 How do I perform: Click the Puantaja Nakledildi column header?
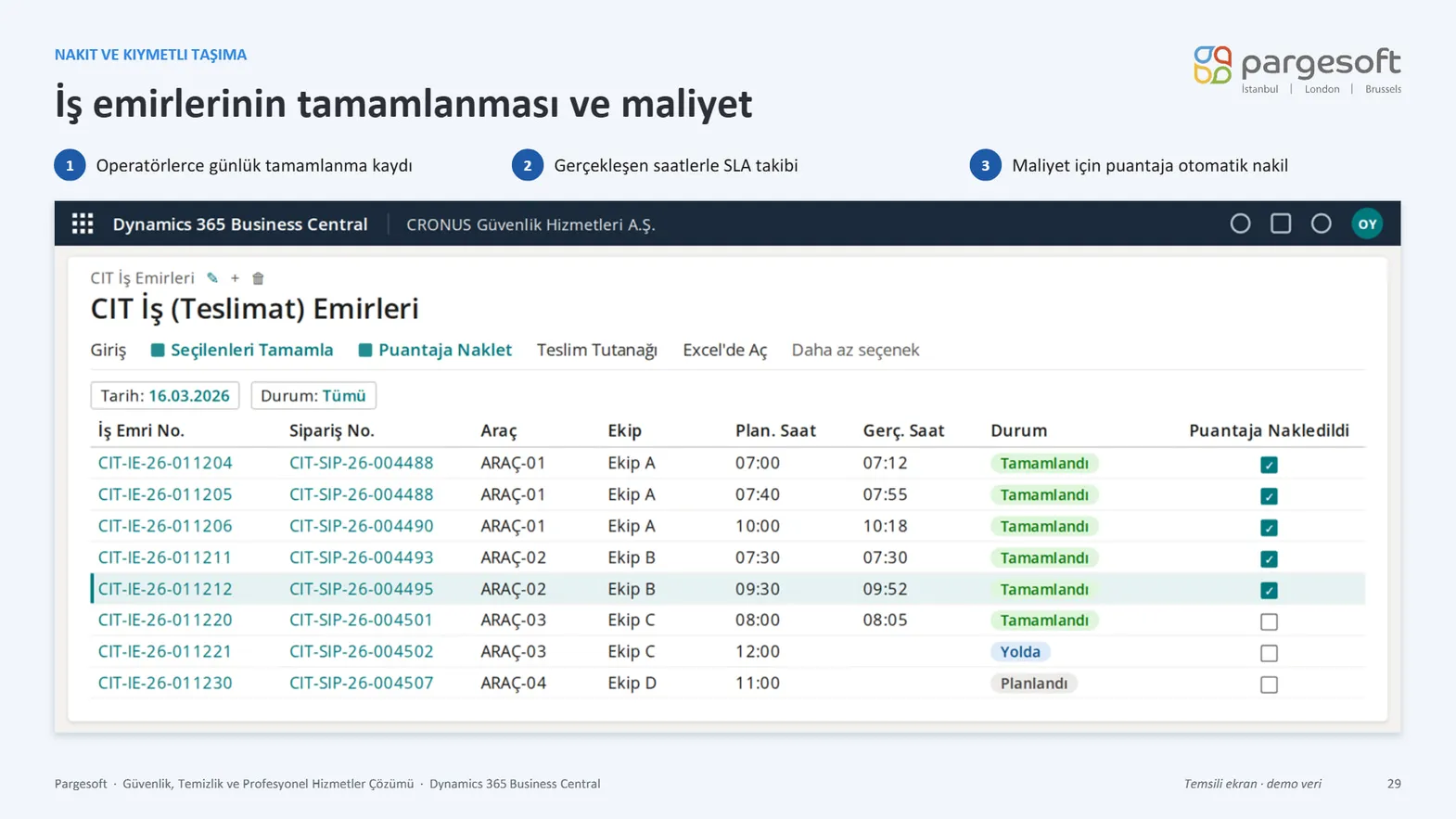pos(1269,430)
